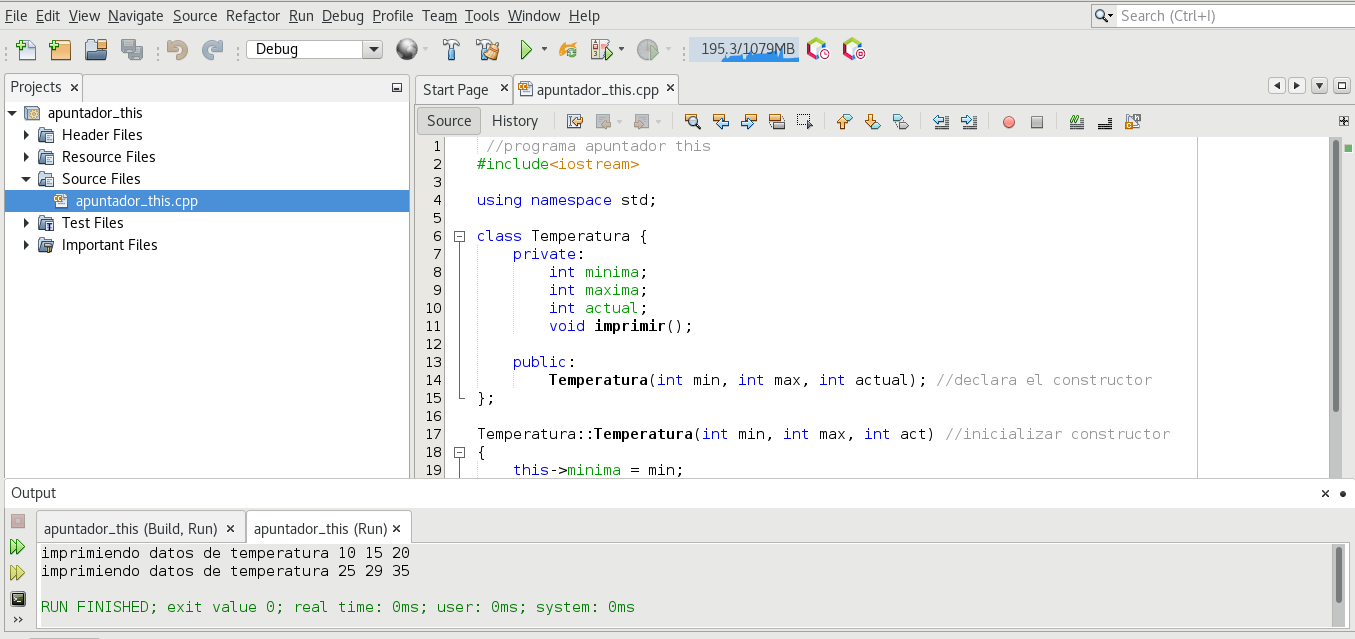Select apuntador_this (Build, Run) output tab

pos(130,528)
